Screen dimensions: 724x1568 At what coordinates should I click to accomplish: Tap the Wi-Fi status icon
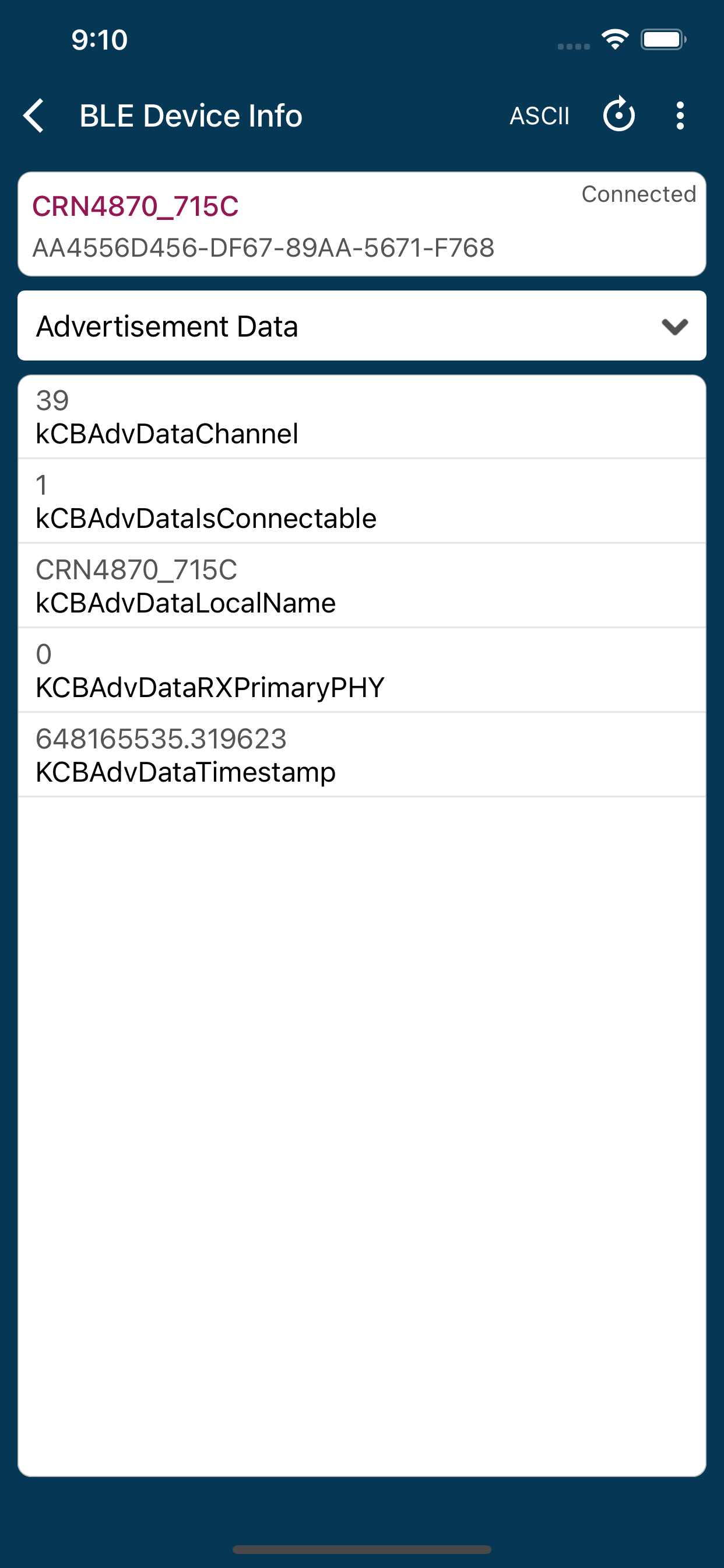615,40
